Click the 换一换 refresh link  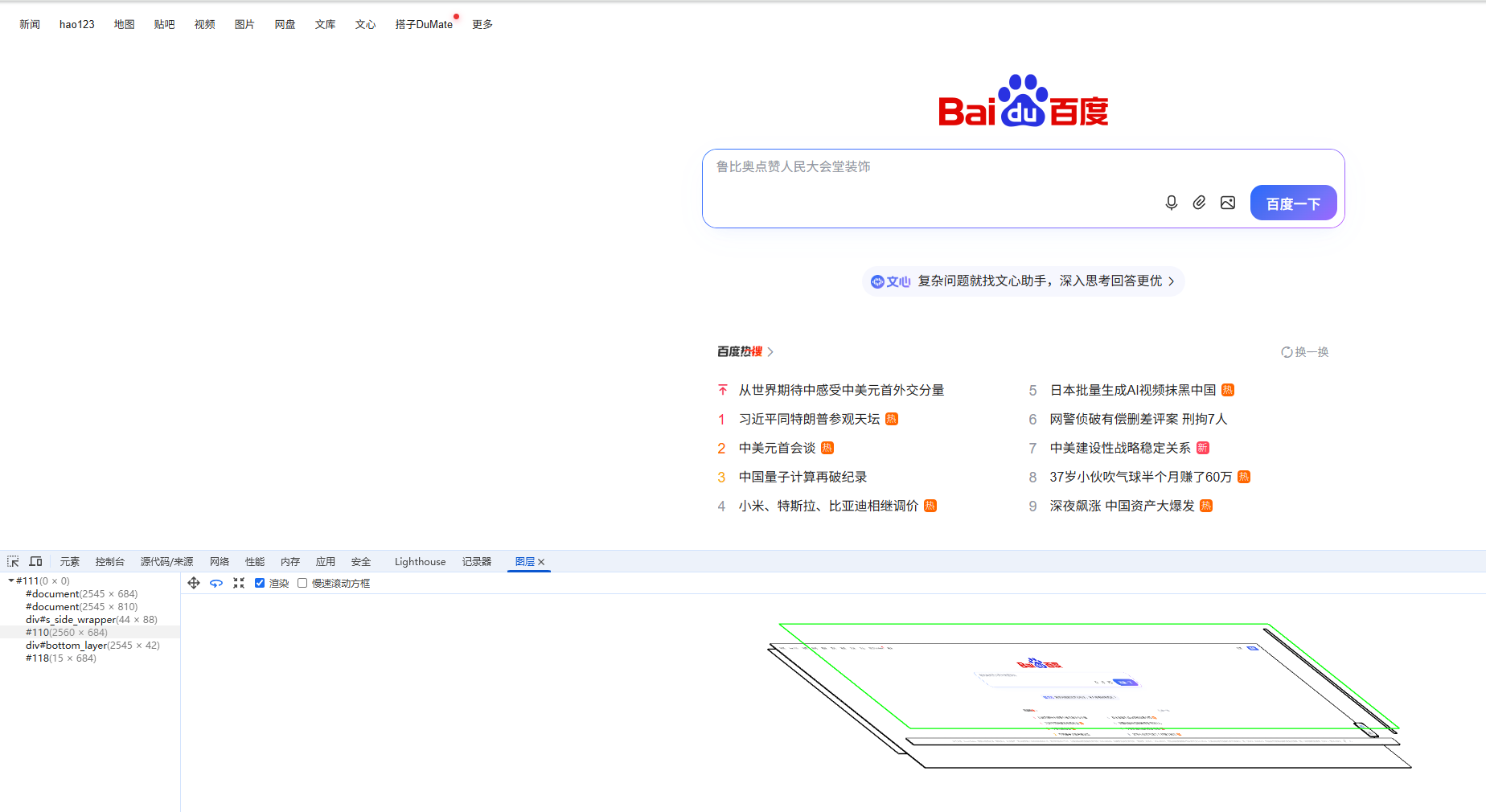1312,352
